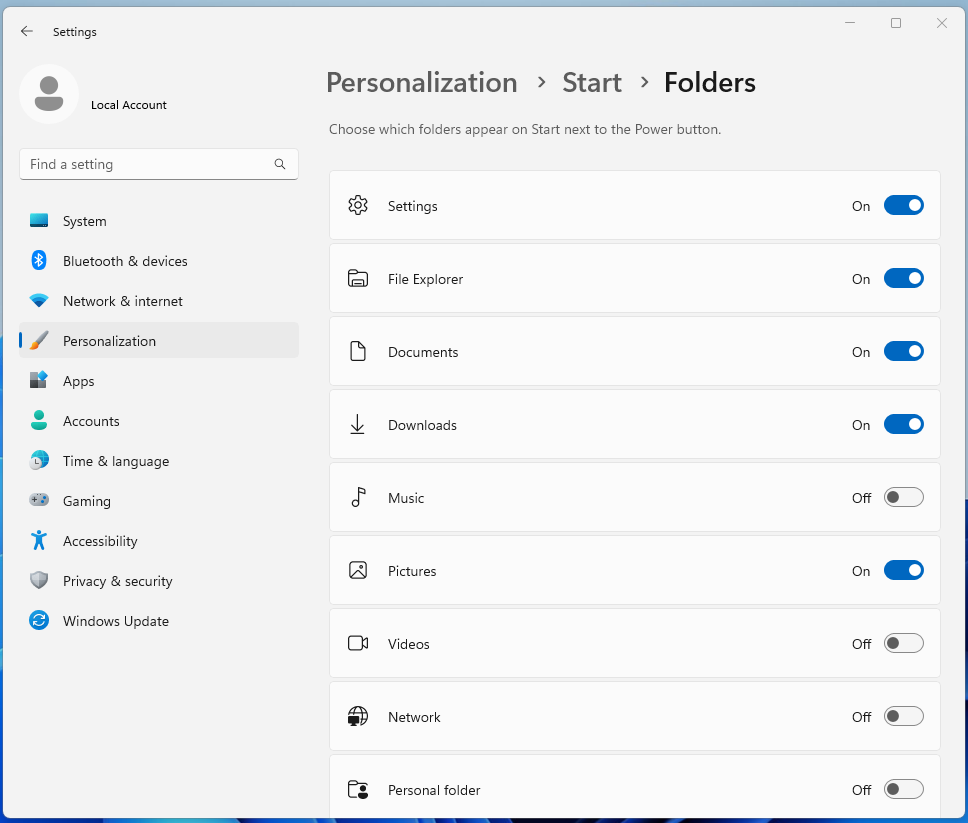Viewport: 968px width, 823px height.
Task: Click the Windows Update icon in sidebar
Action: (39, 621)
